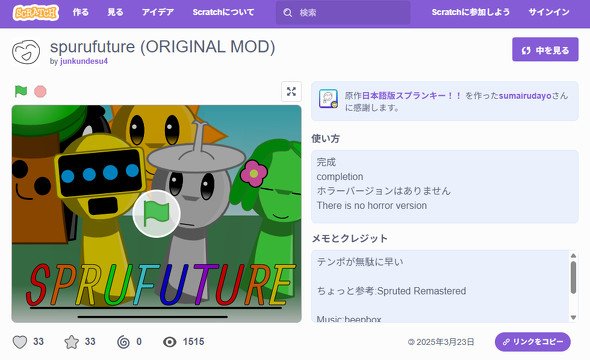Favorite the project with the star icon

point(71,342)
